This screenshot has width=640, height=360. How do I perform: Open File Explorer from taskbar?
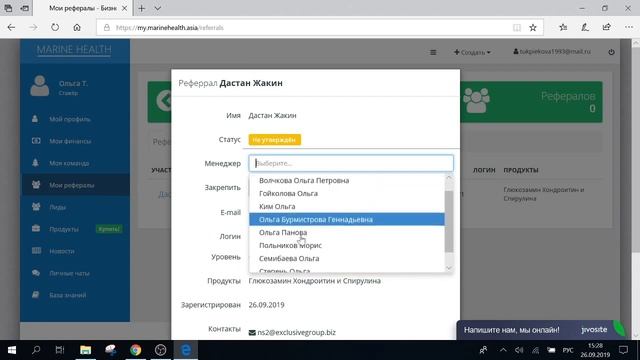coord(85,350)
